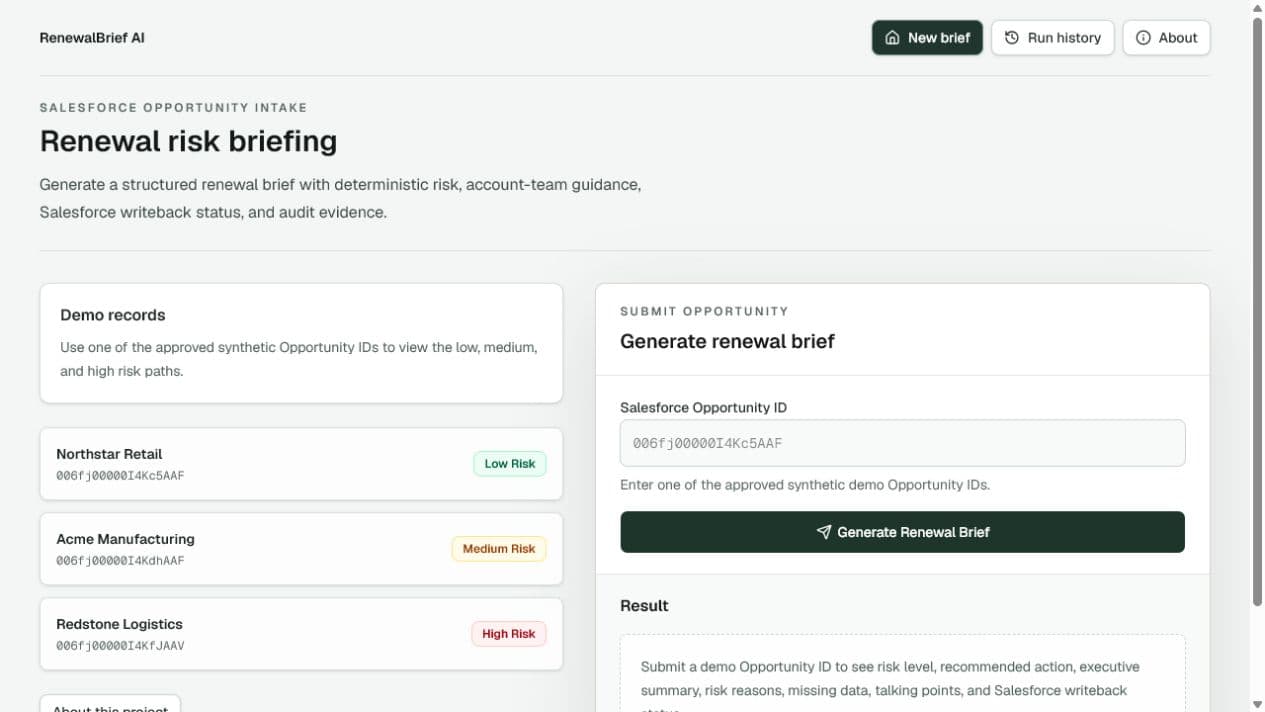Viewport: 1265px width, 712px height.
Task: Click the scrollbar down arrow
Action: point(1257,704)
